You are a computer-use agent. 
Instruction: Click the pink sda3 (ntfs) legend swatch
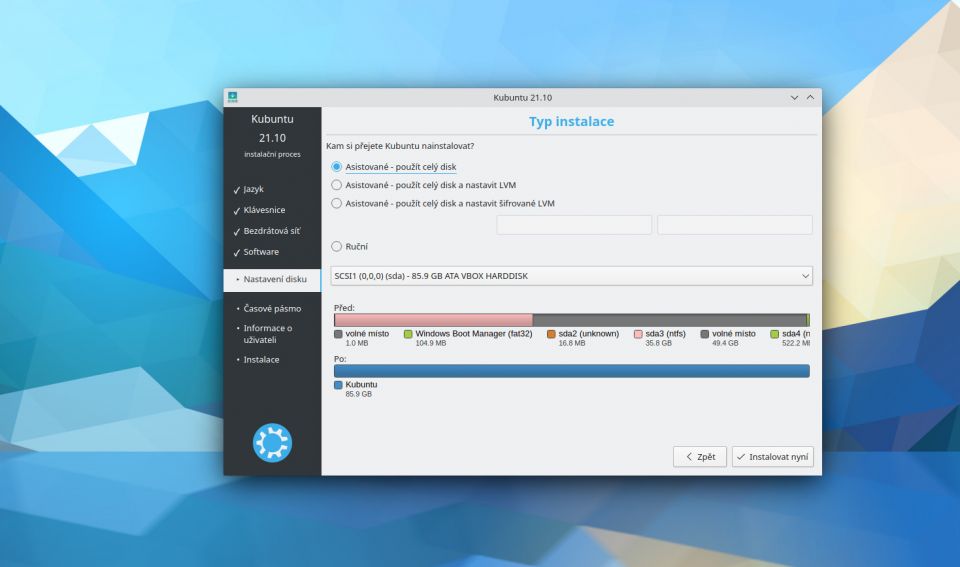638,334
